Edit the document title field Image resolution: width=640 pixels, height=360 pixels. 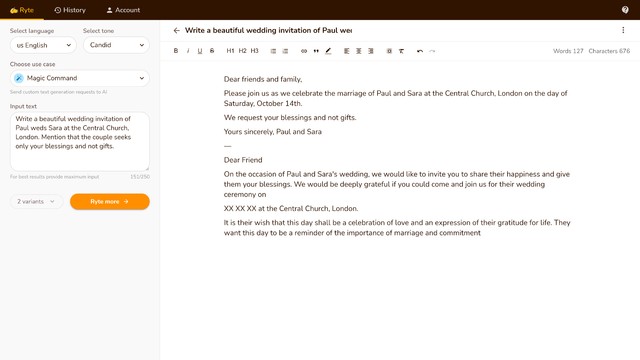click(269, 30)
